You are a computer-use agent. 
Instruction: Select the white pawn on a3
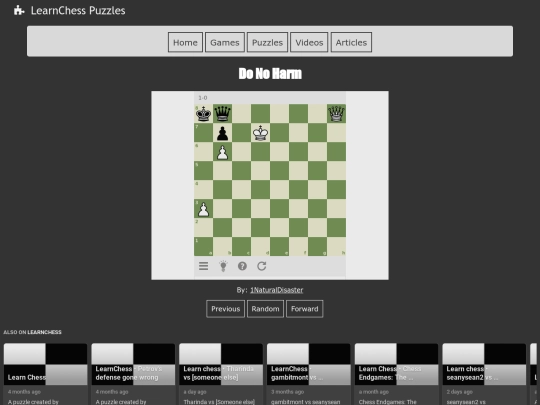204,208
